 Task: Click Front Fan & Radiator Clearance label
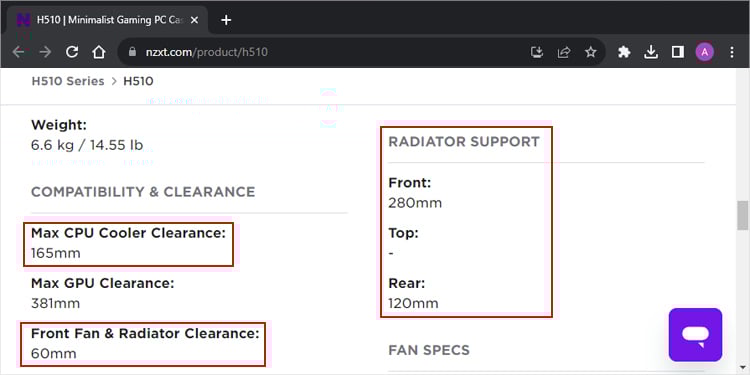tap(145, 333)
